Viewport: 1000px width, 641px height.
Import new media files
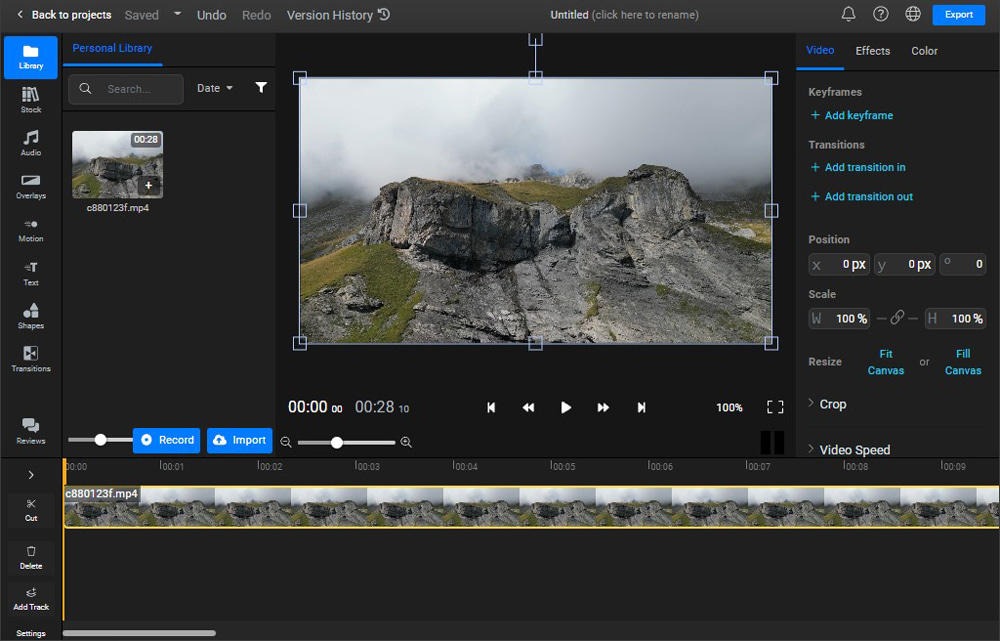click(239, 440)
